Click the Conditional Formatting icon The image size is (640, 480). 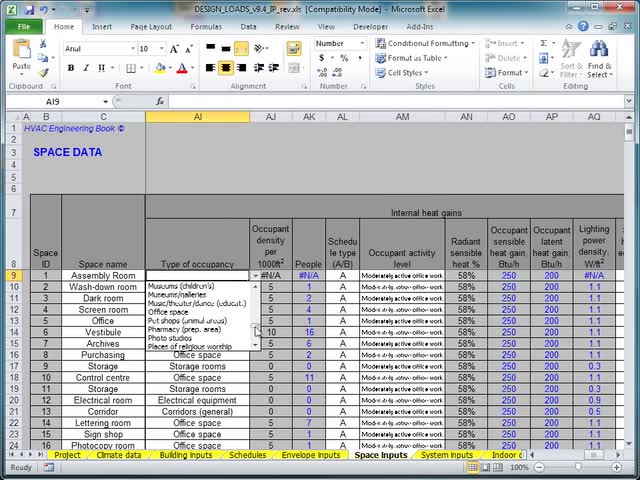pos(382,44)
